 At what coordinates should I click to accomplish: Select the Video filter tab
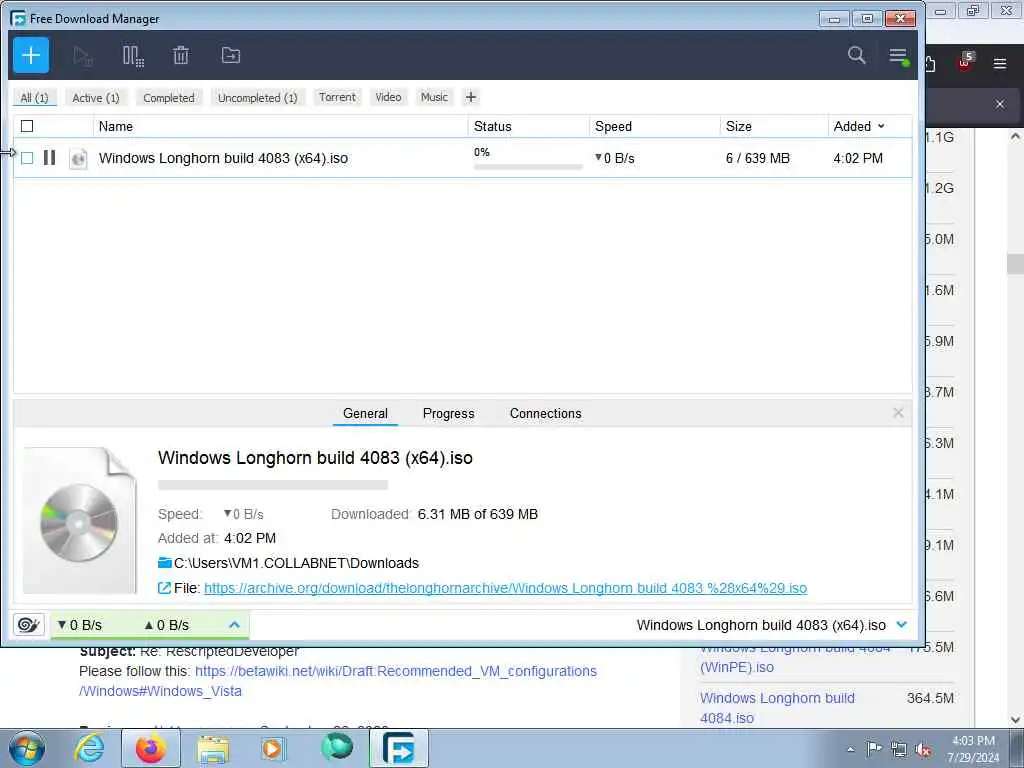coord(389,97)
